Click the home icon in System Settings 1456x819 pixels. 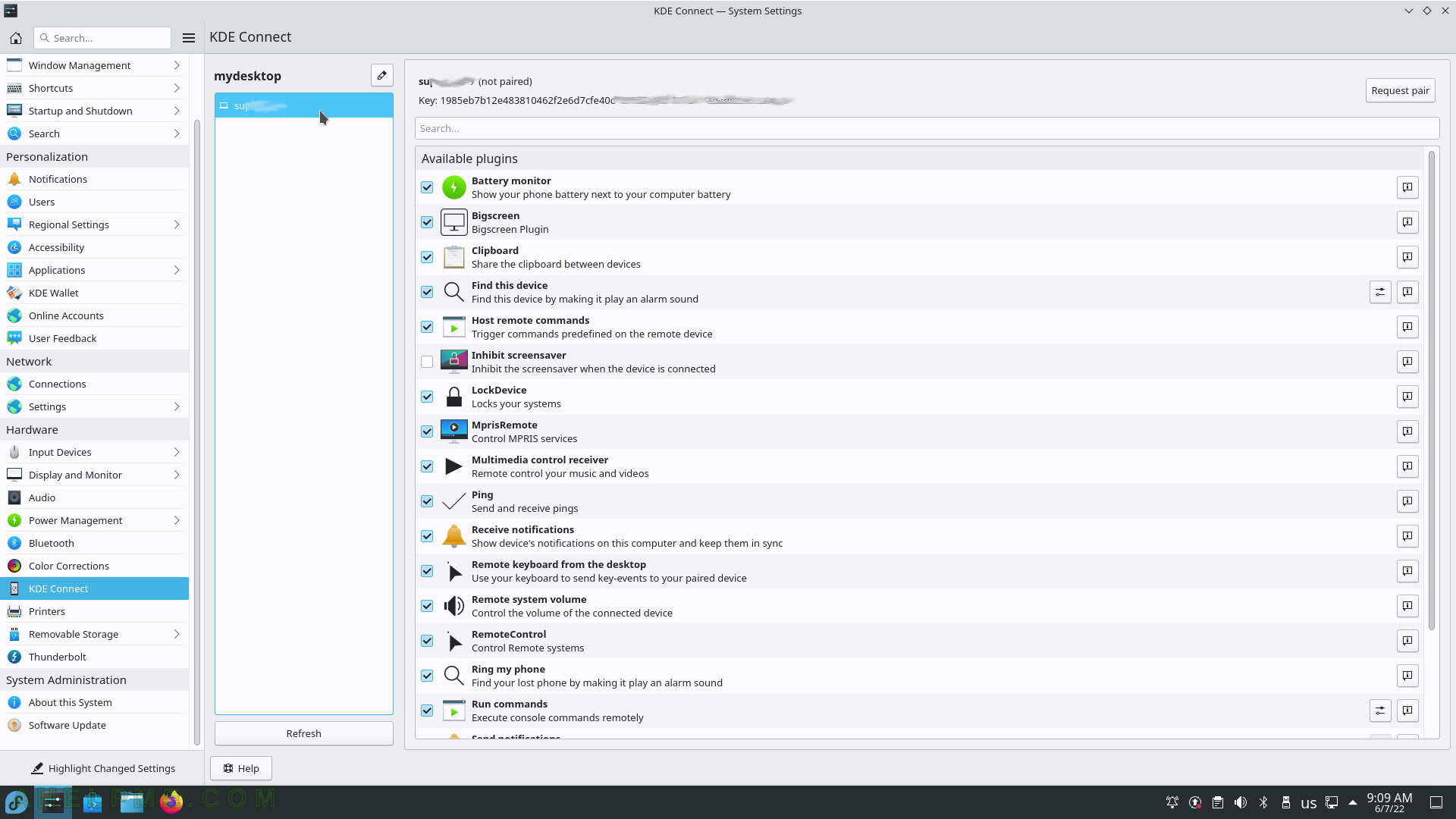click(x=16, y=38)
